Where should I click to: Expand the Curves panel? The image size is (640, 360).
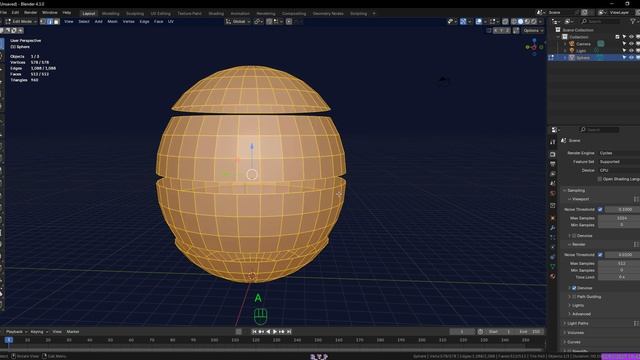[x=574, y=342]
